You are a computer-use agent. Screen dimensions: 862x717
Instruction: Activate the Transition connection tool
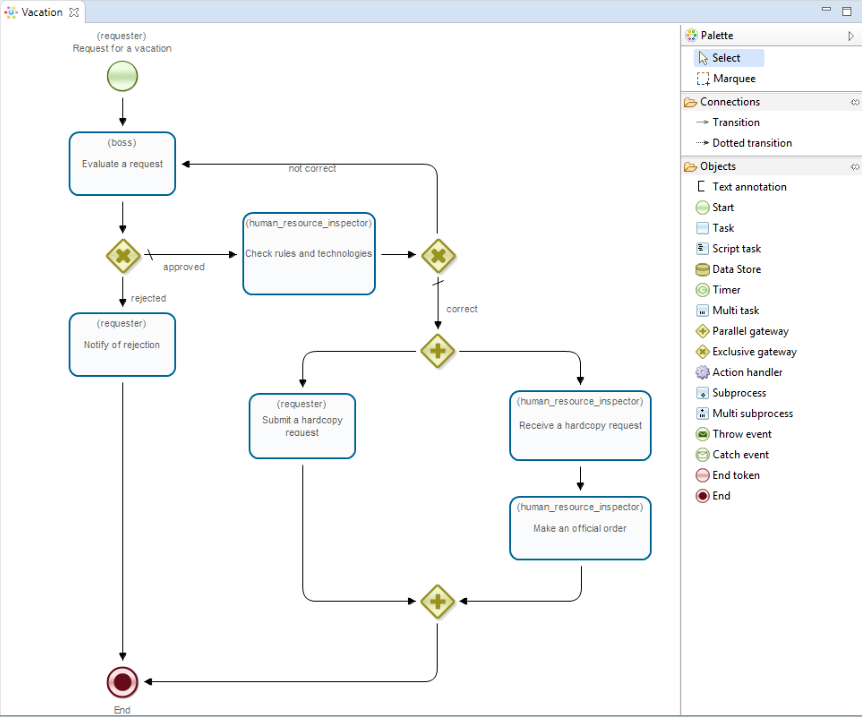735,122
